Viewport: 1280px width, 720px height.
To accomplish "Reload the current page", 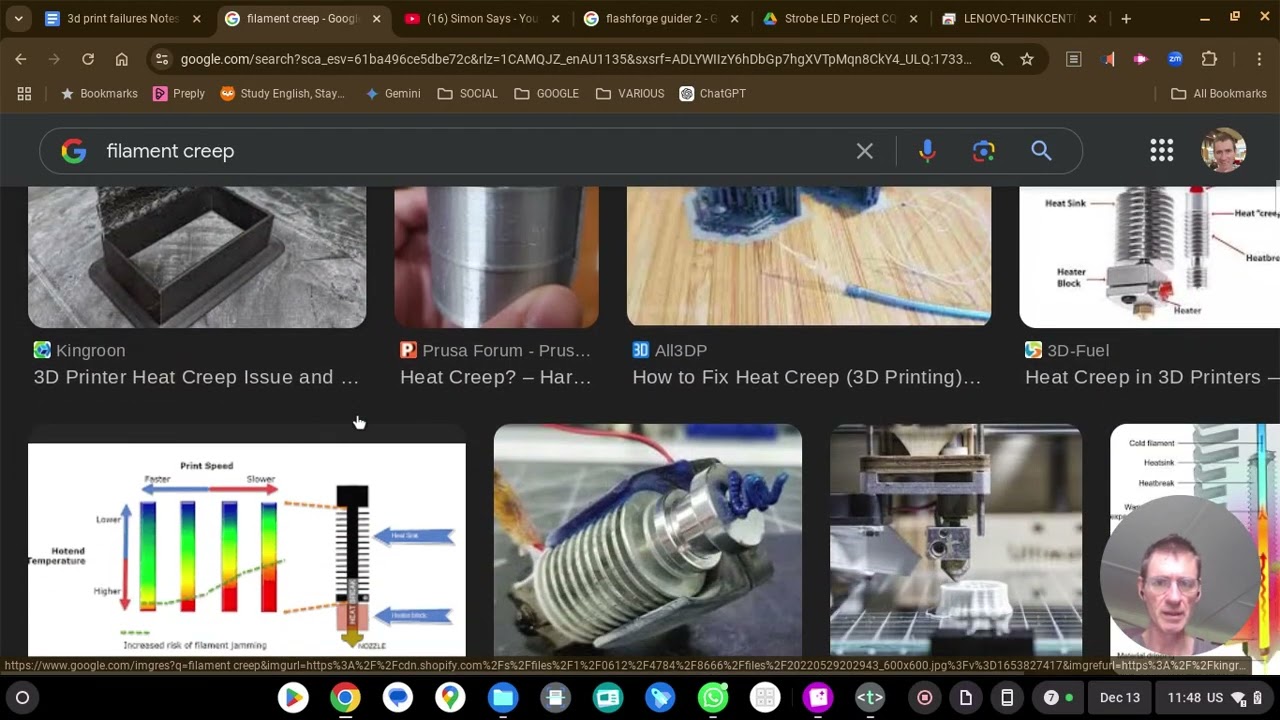I will click(x=88, y=59).
